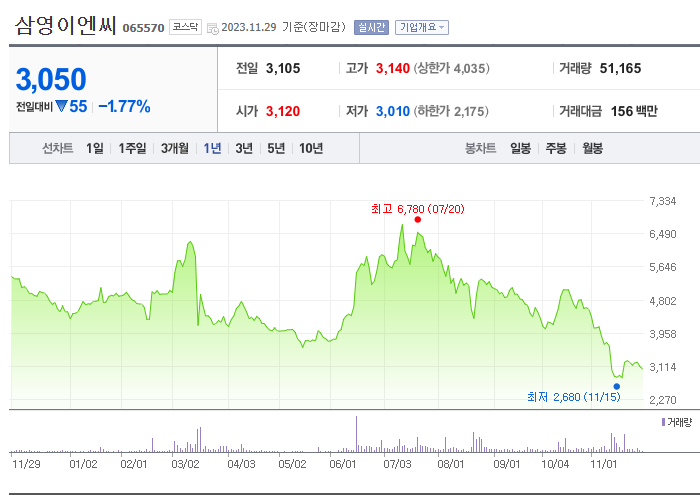700x495 pixels.
Task: Switch to the 3년 chart period
Action: coord(244,148)
